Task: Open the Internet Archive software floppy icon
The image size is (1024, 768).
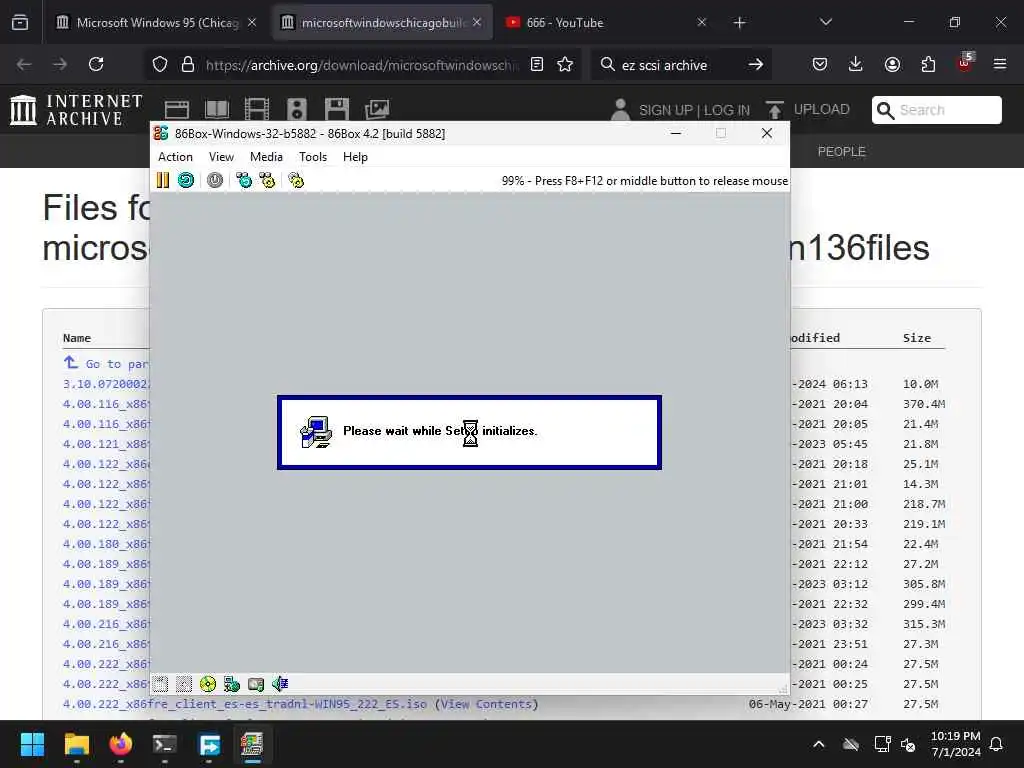Action: click(337, 109)
